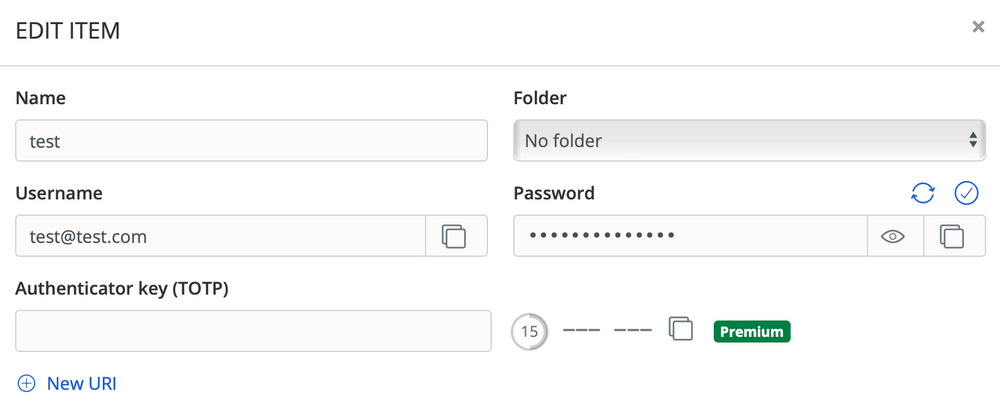Open the Folder dropdown showing No folder
The width and height of the screenshot is (1000, 414).
tap(749, 140)
